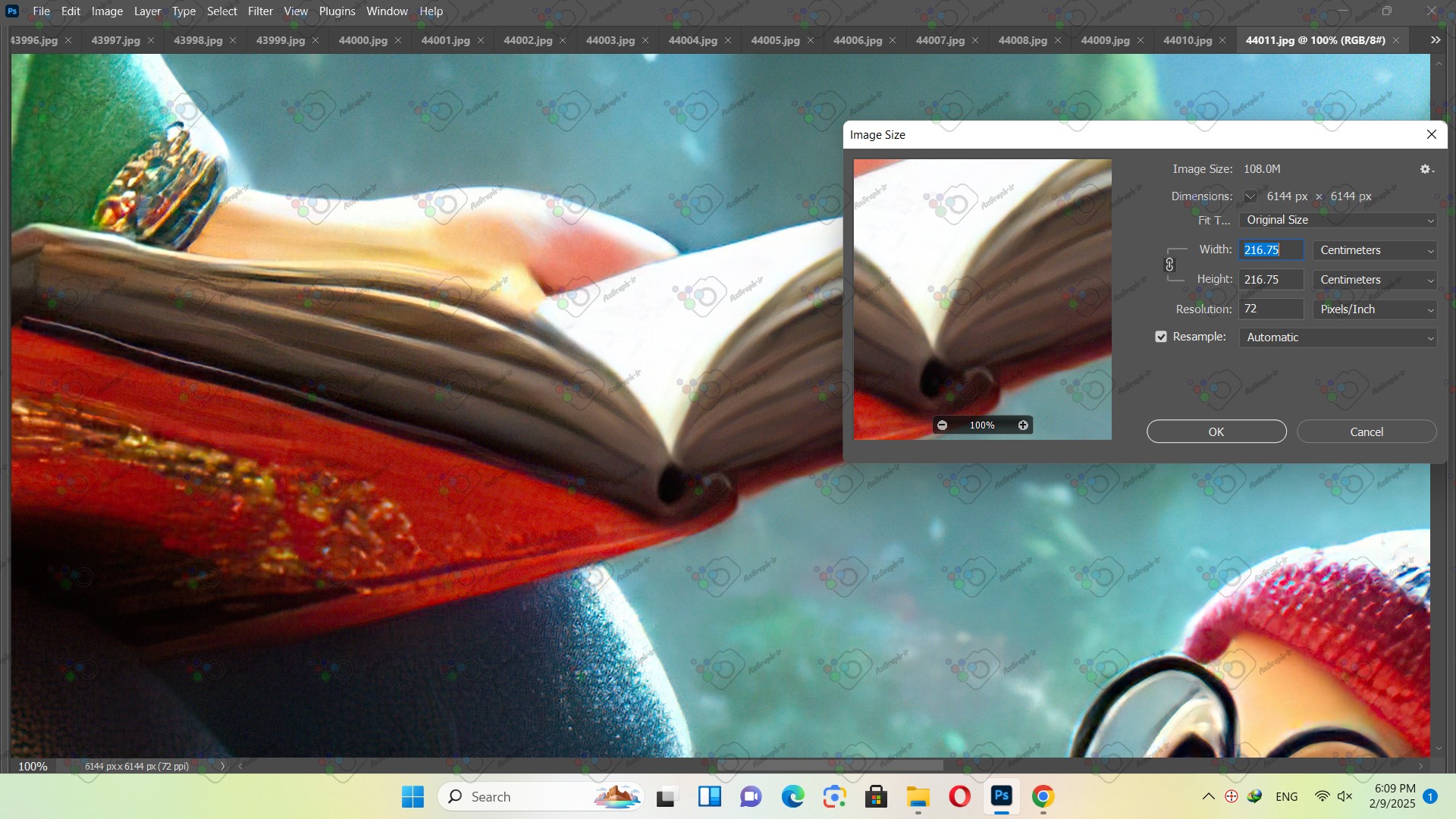Image resolution: width=1456 pixels, height=819 pixels.
Task: Click the muted volume icon
Action: (1345, 797)
